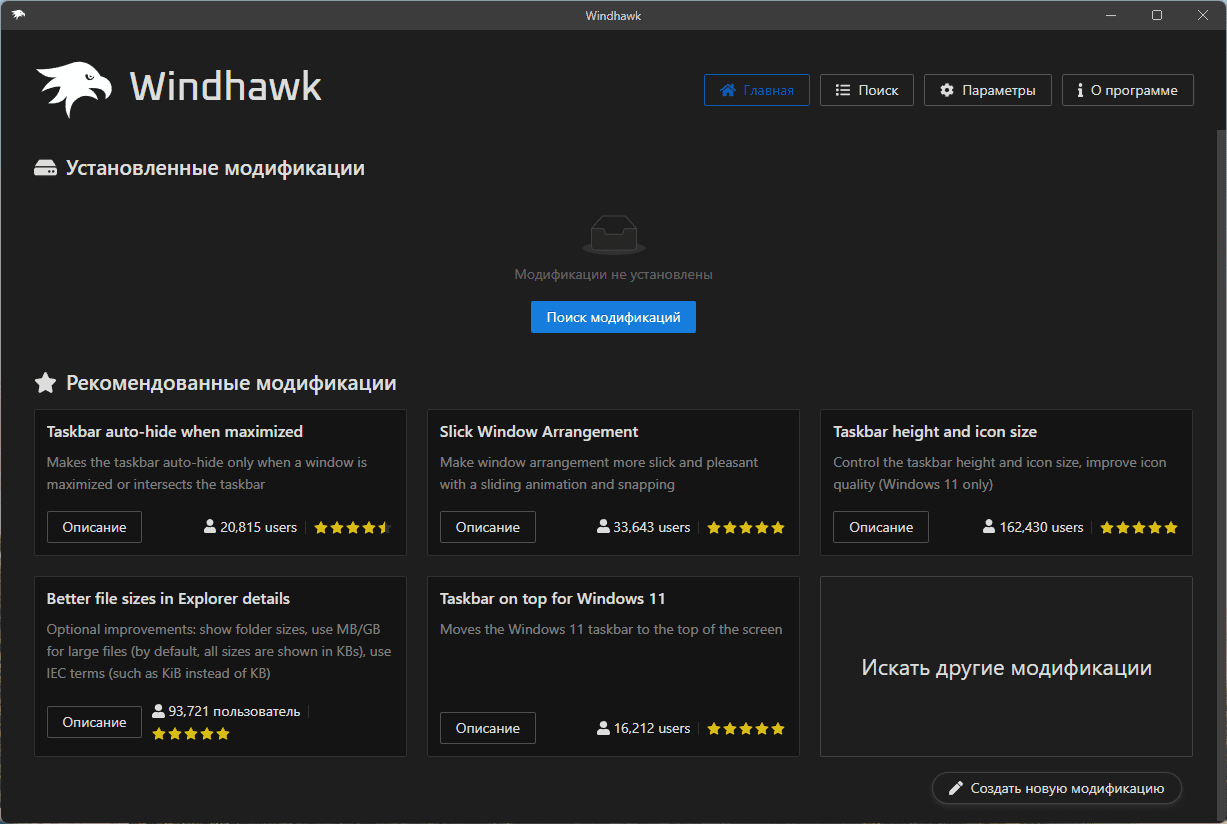The image size is (1227, 824).
Task: Click star rating of Taskbar on top card
Action: (746, 728)
